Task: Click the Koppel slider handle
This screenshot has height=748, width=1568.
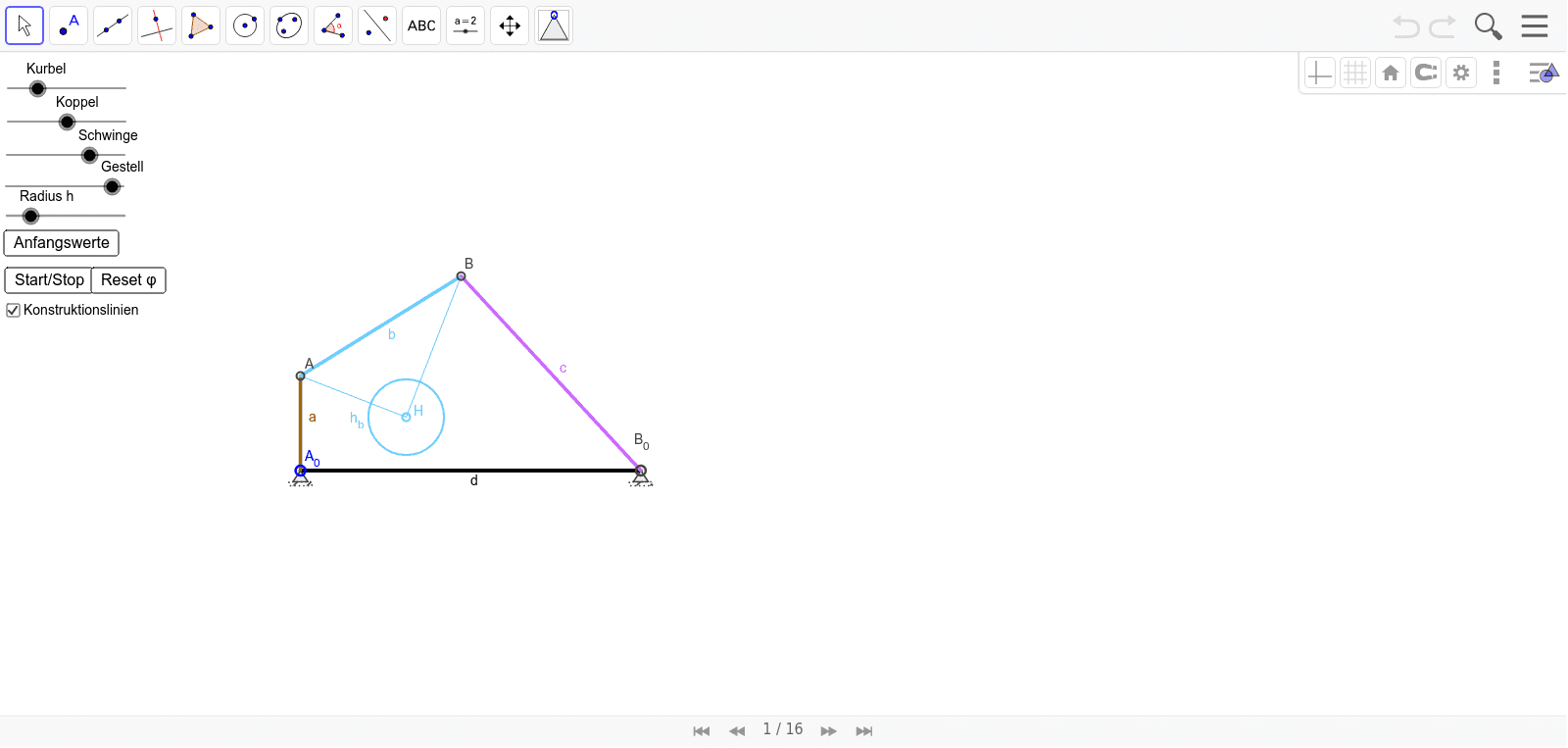Action: (67, 123)
